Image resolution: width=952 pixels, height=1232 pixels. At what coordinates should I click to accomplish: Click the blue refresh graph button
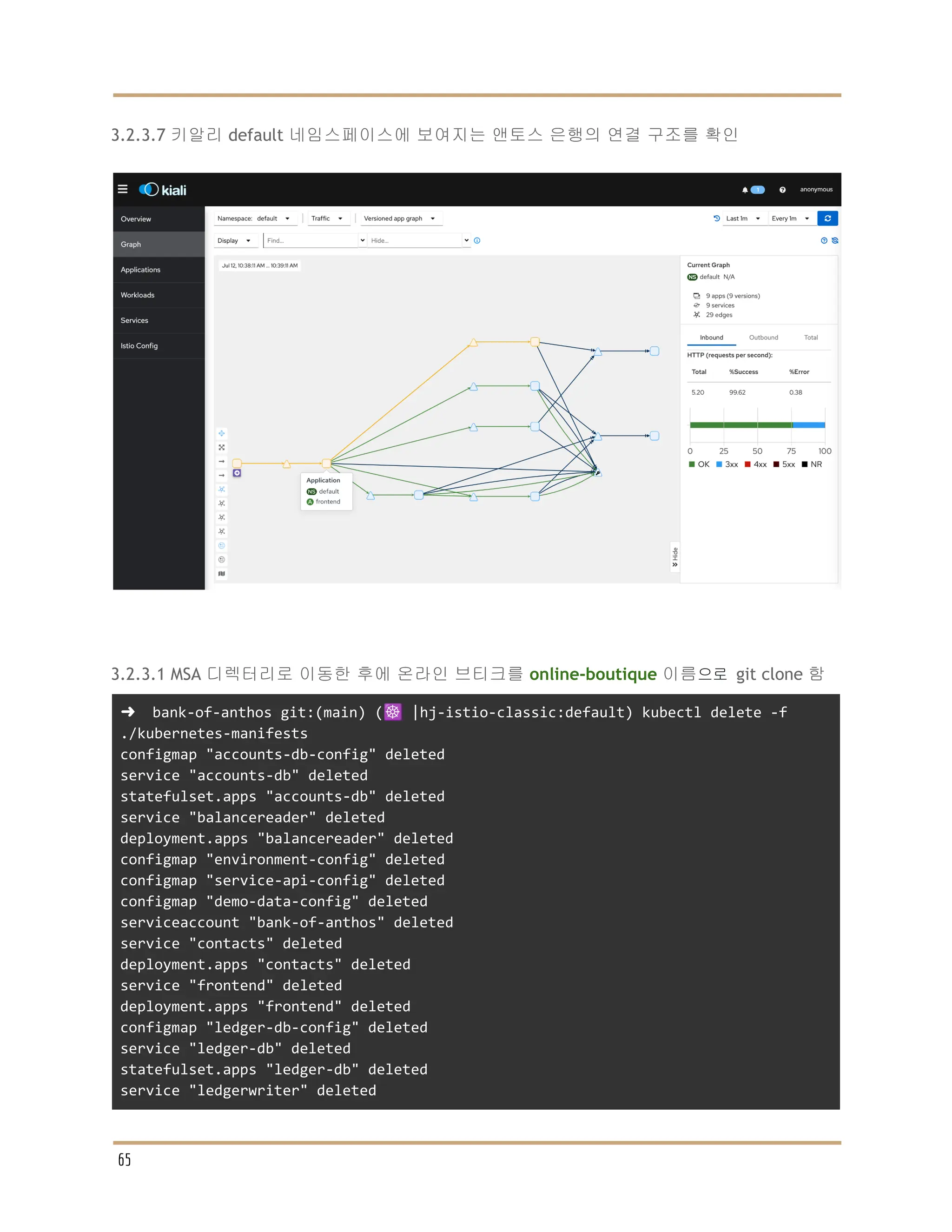point(827,219)
